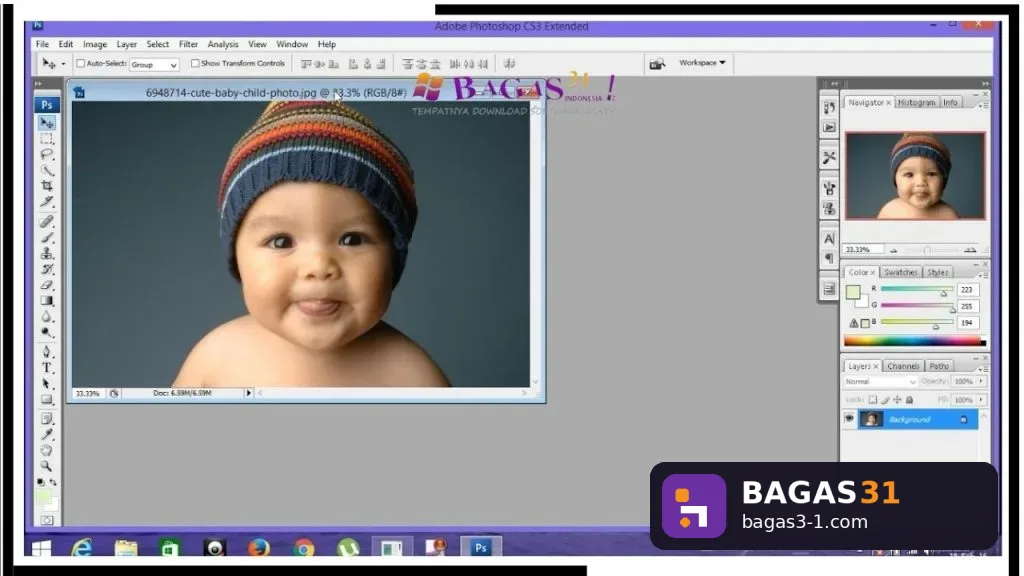This screenshot has height=576, width=1024.
Task: Open the Workspace dropdown
Action: pyautogui.click(x=702, y=63)
